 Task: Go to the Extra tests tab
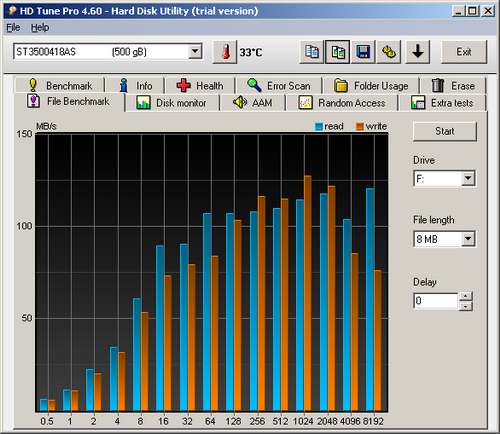pyautogui.click(x=443, y=103)
